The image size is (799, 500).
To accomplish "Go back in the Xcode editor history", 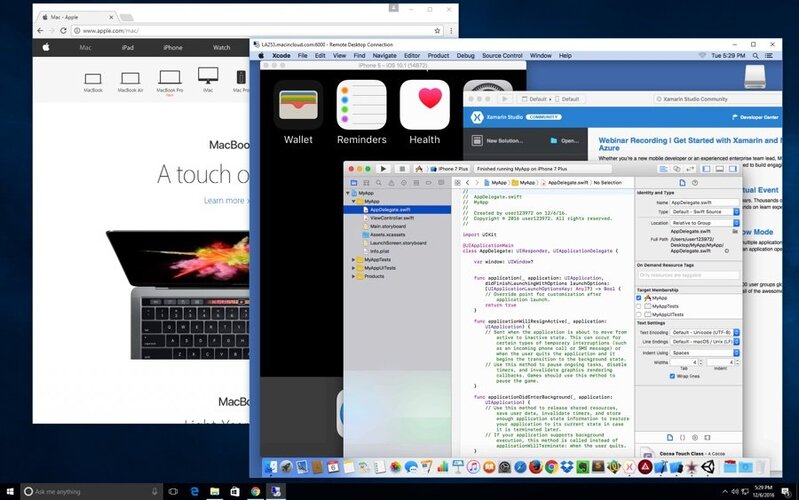I will (x=467, y=182).
